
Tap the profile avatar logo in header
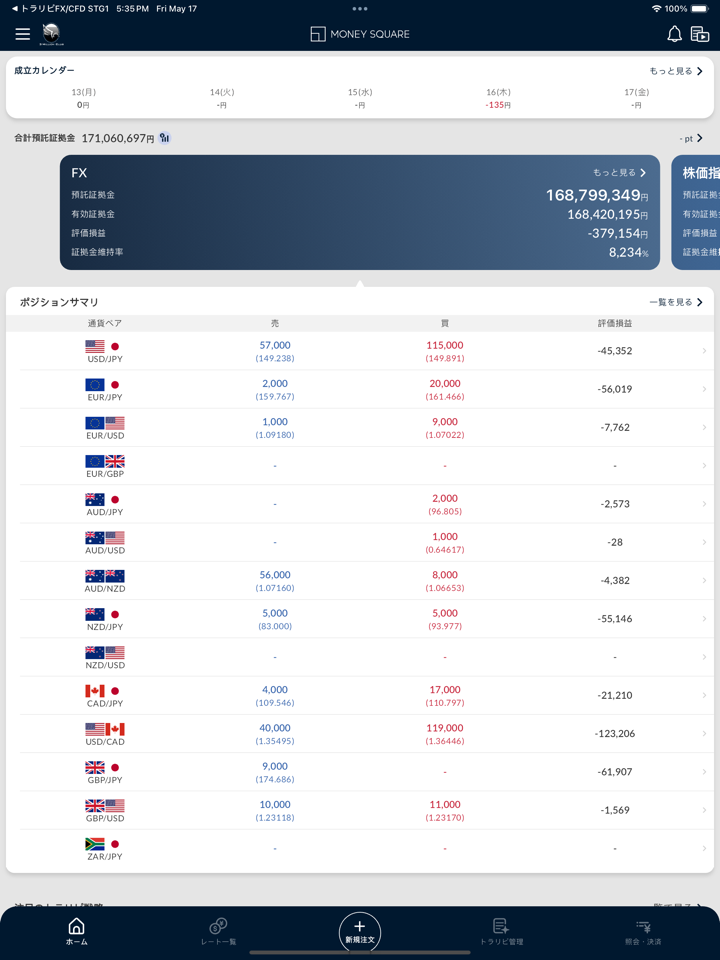pyautogui.click(x=51, y=34)
